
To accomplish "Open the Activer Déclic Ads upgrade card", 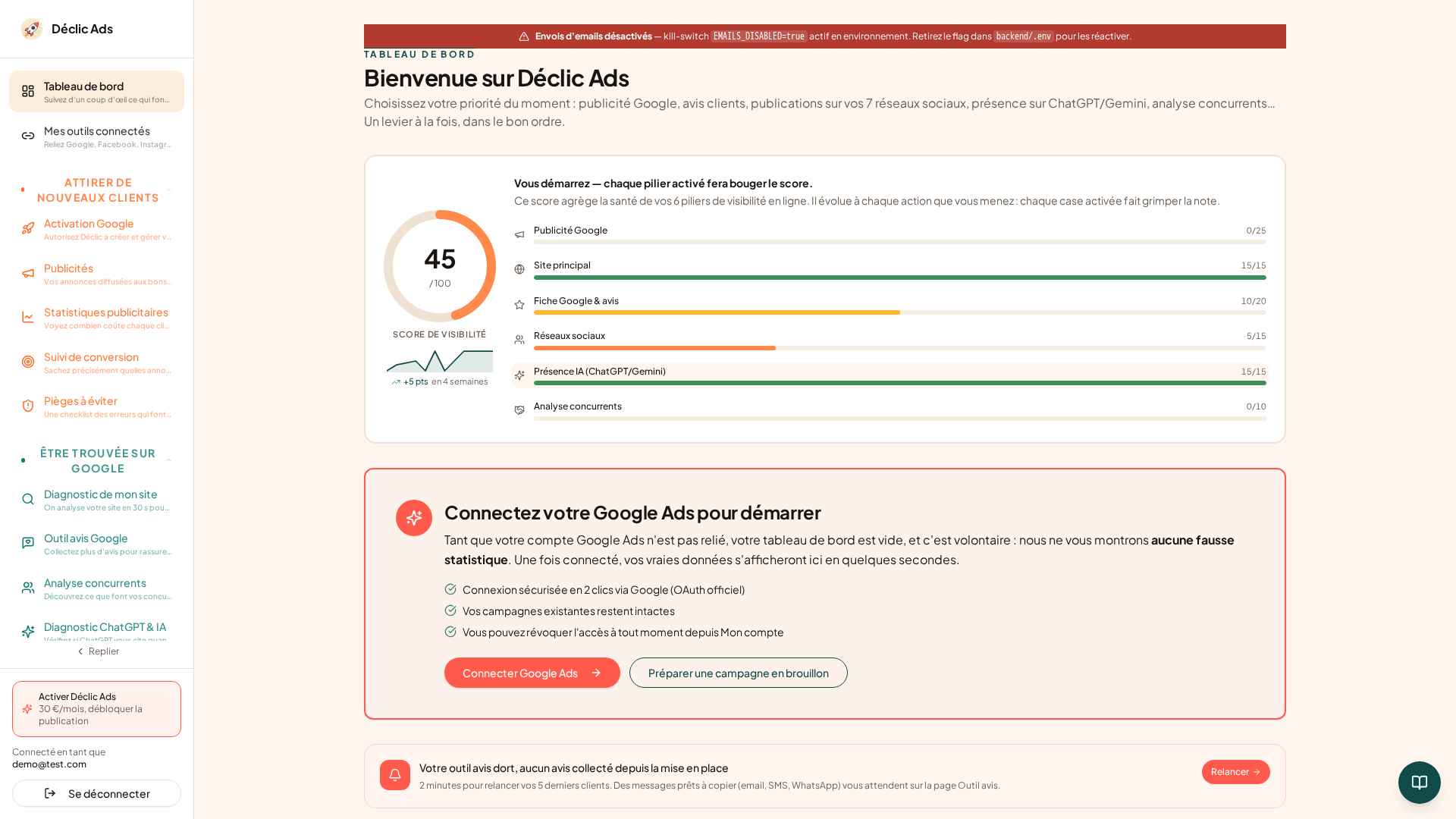I will coord(96,709).
